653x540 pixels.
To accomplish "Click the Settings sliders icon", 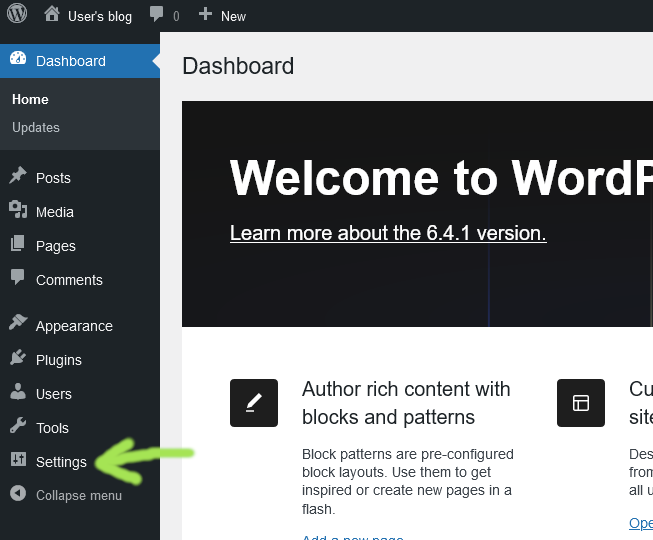I will click(x=18, y=459).
